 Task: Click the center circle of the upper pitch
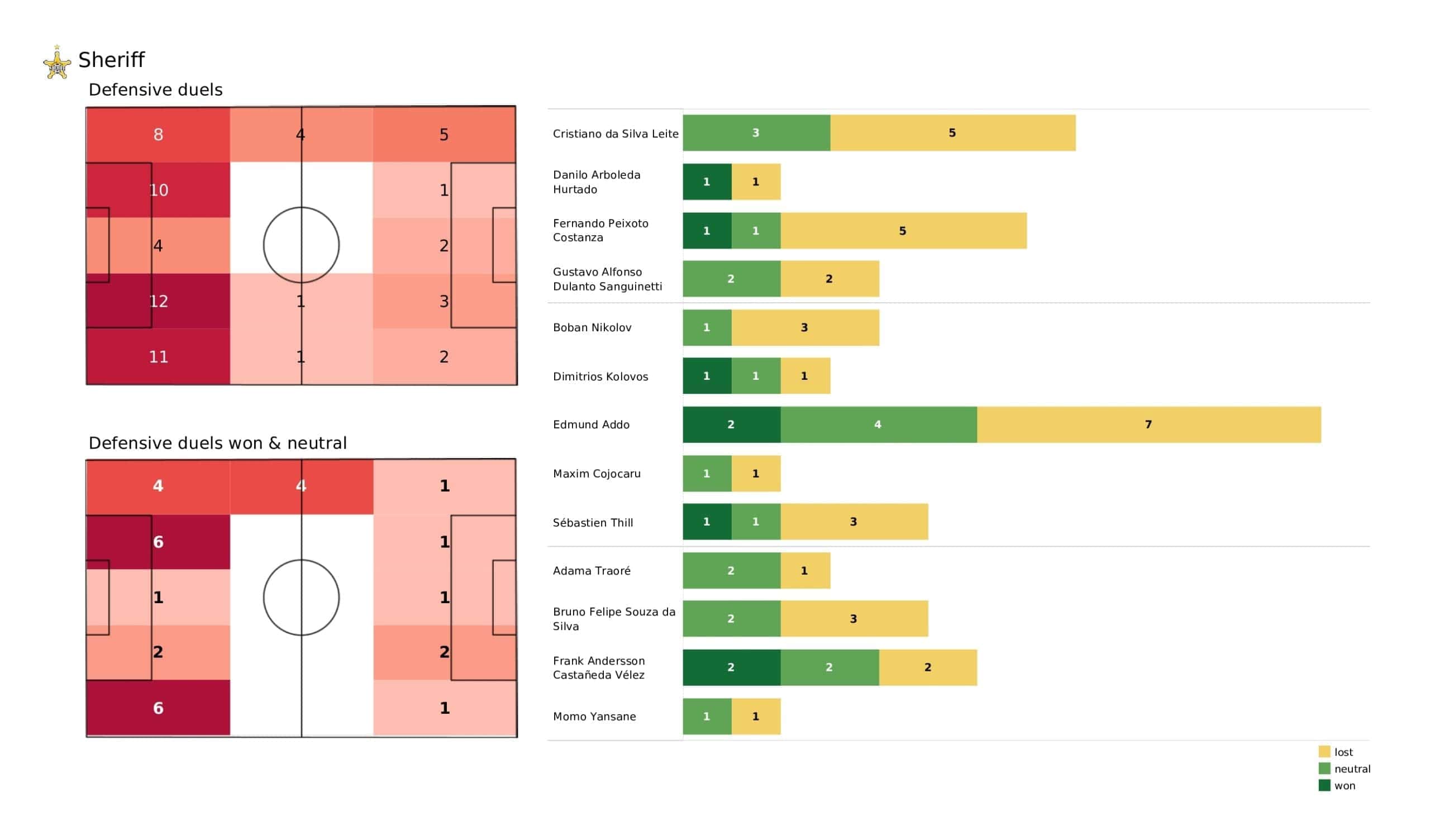(301, 245)
